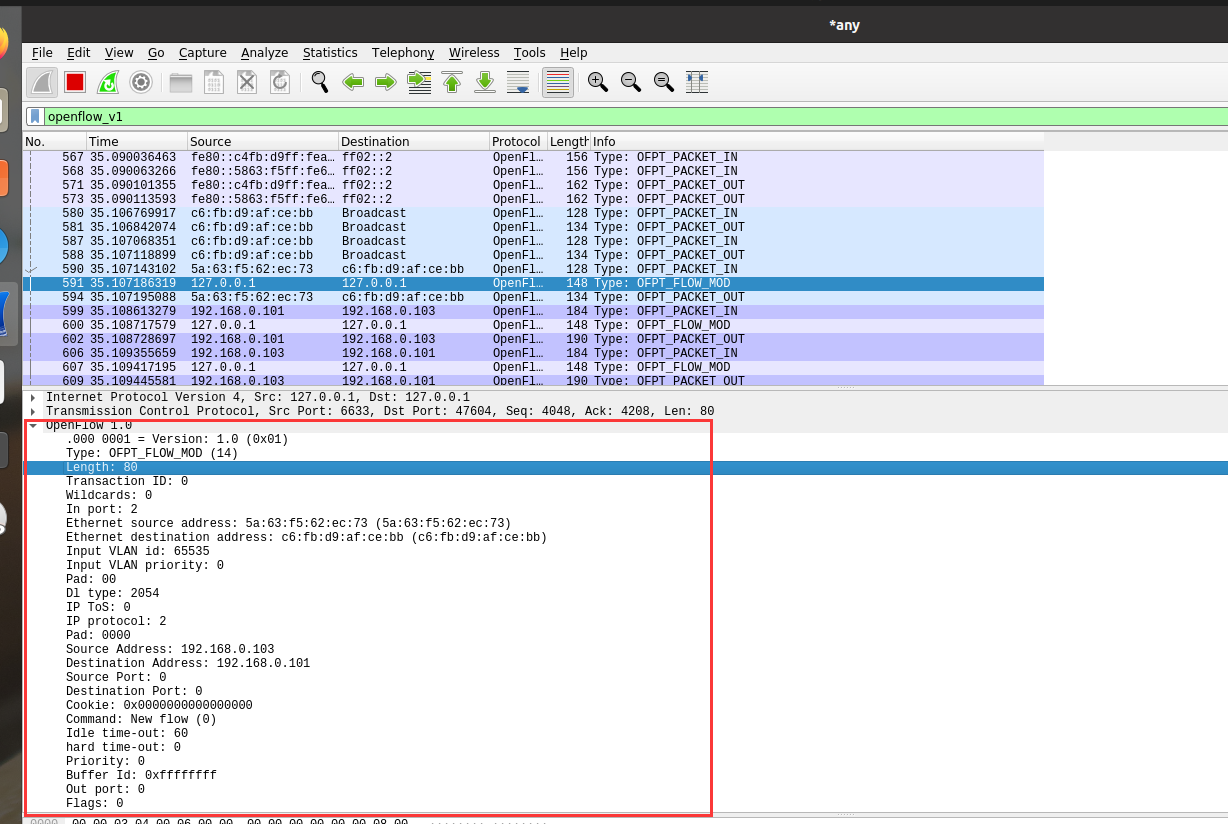Jump to the last packet

[x=485, y=82]
